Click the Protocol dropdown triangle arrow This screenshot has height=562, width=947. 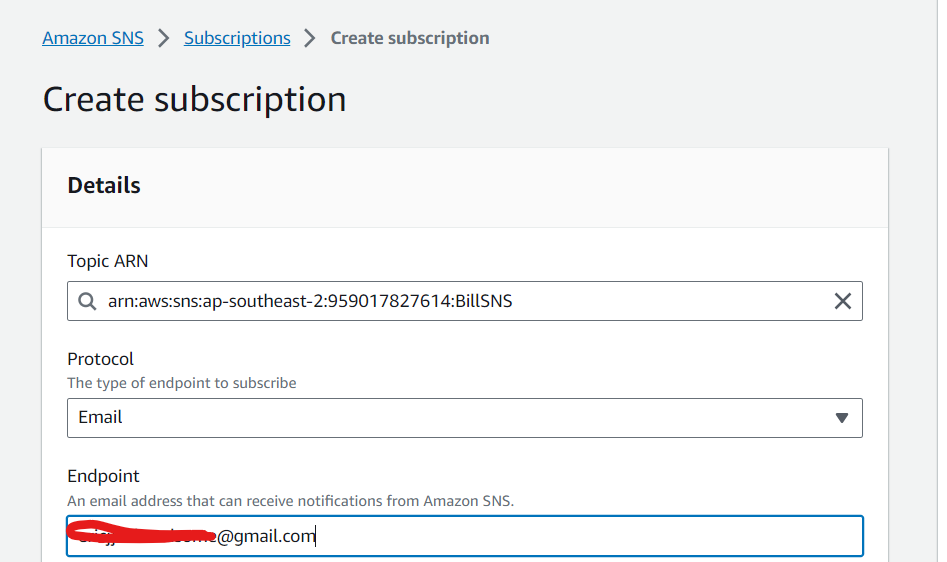point(842,418)
